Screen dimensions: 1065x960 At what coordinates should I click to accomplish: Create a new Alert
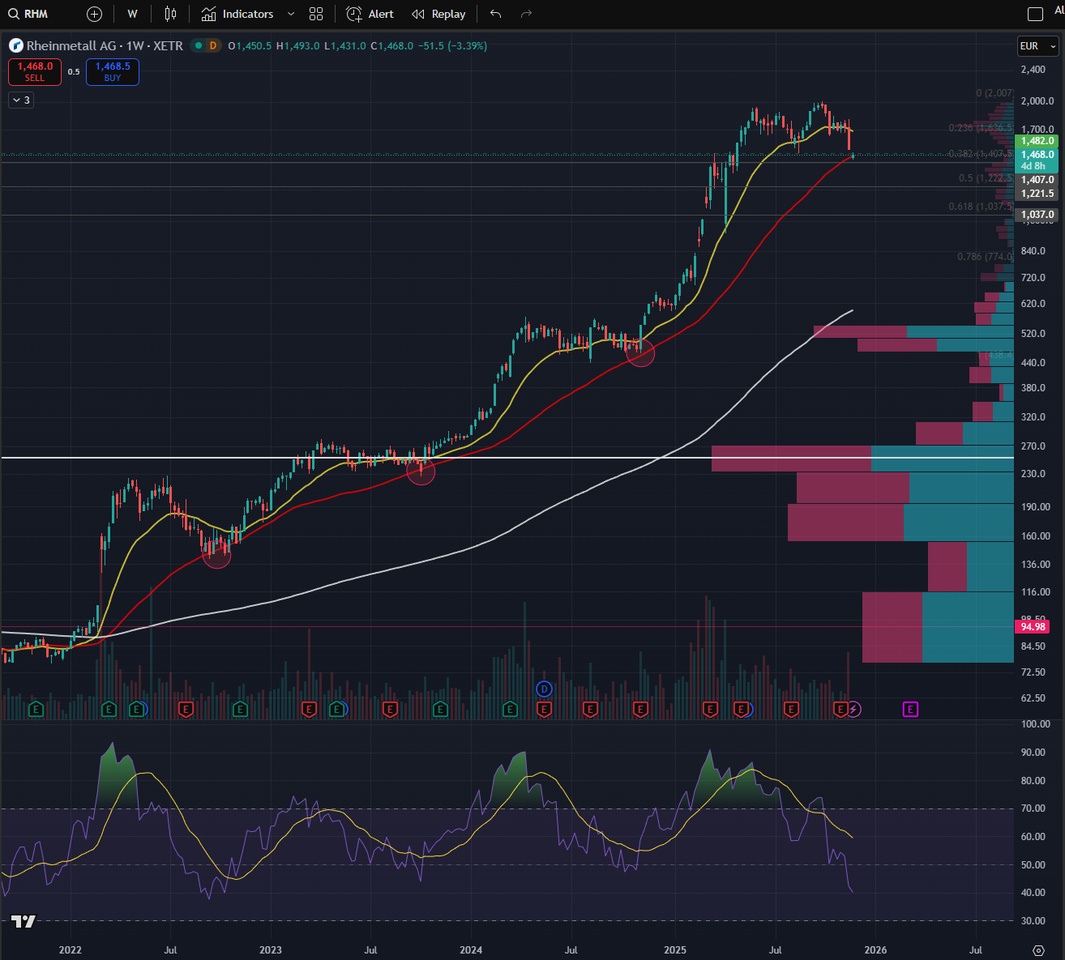(370, 14)
